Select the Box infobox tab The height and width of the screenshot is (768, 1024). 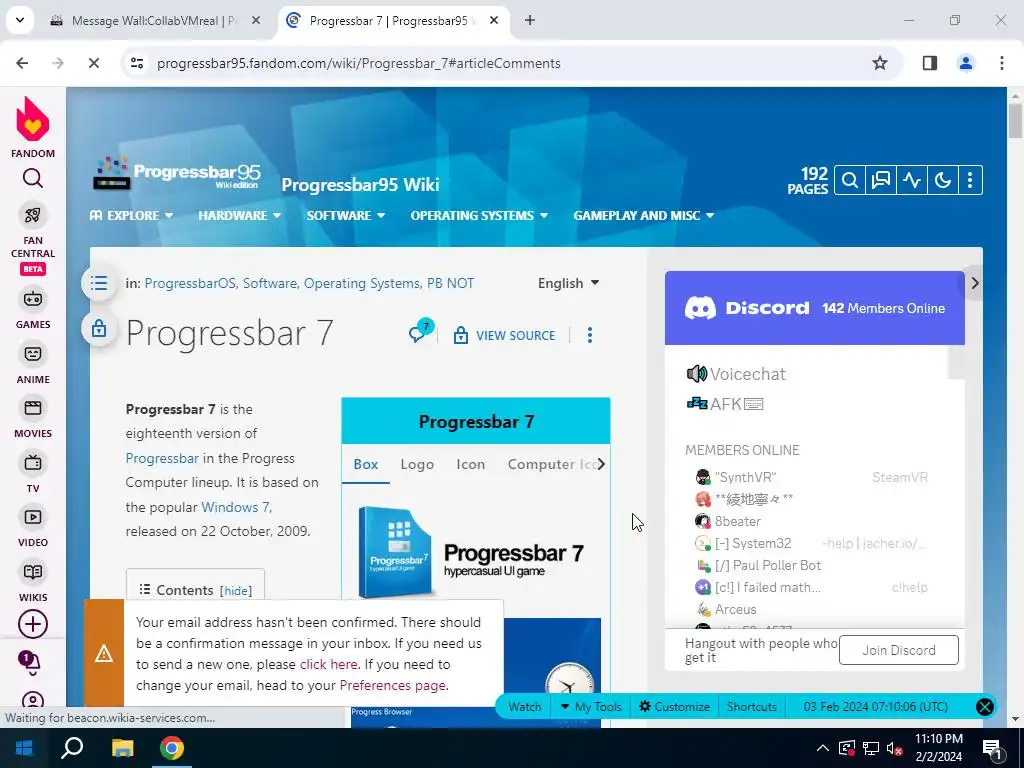coord(366,464)
